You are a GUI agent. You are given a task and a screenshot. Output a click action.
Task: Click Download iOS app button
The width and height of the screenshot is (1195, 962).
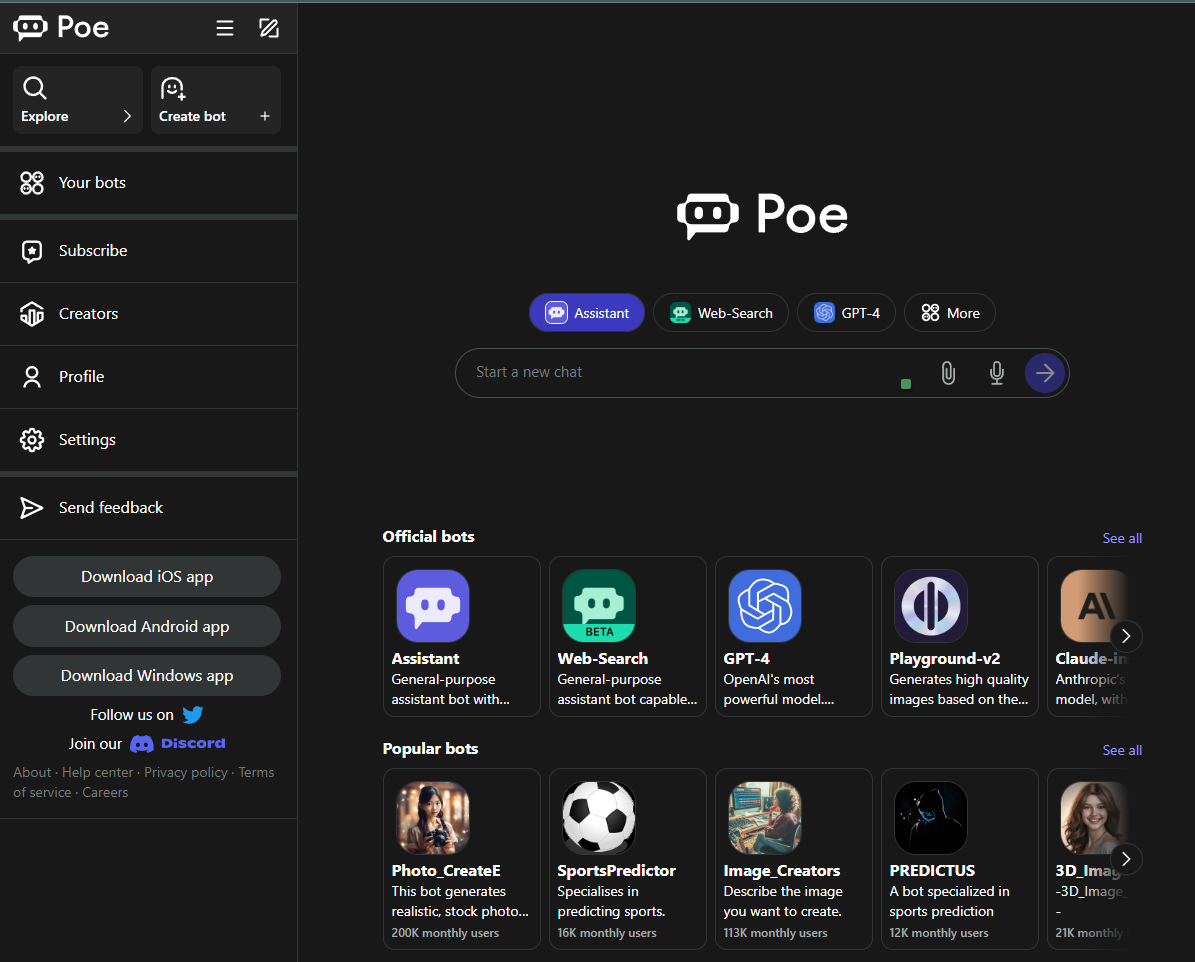[x=147, y=576]
